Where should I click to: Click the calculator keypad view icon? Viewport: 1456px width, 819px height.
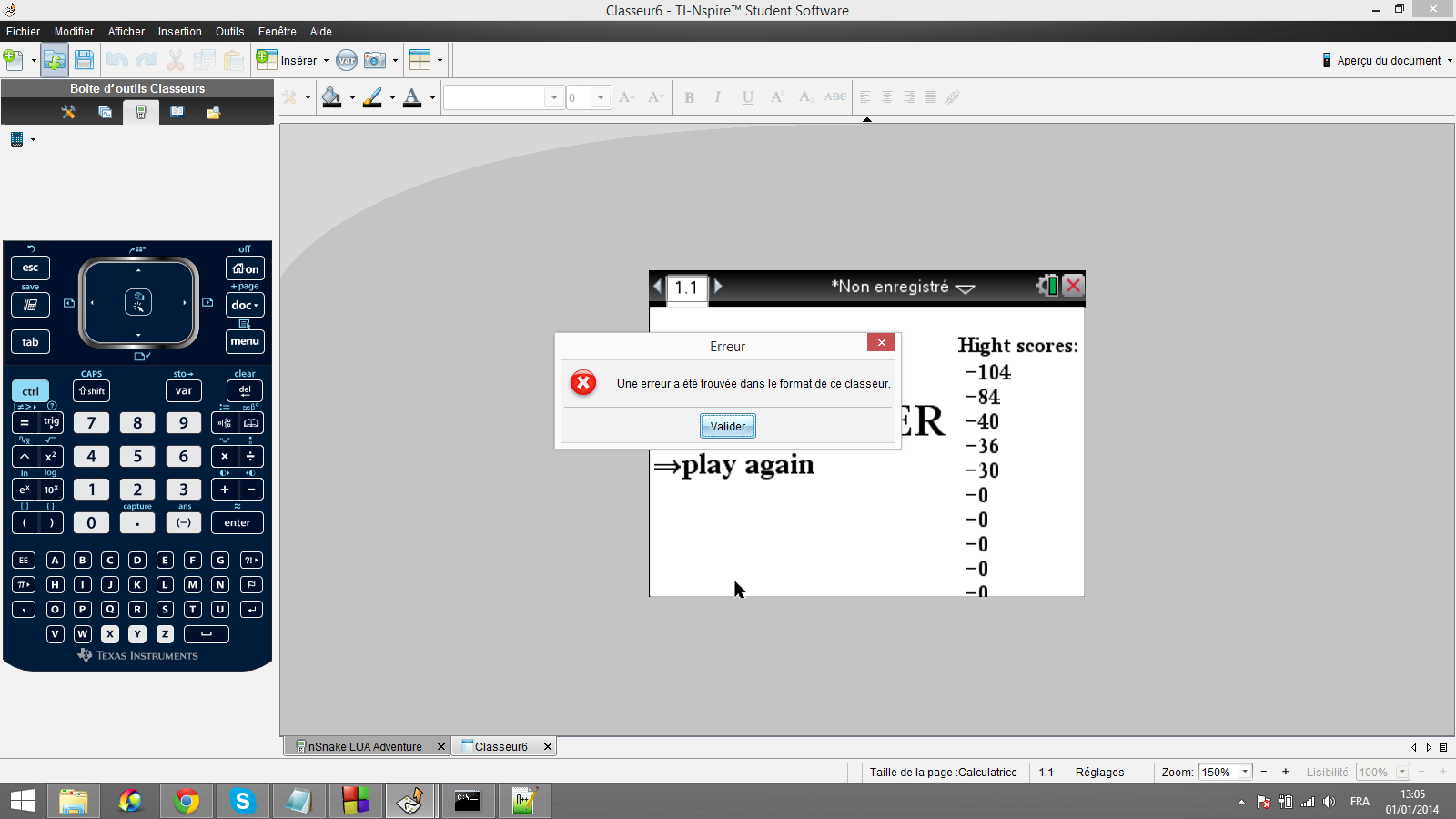16,139
